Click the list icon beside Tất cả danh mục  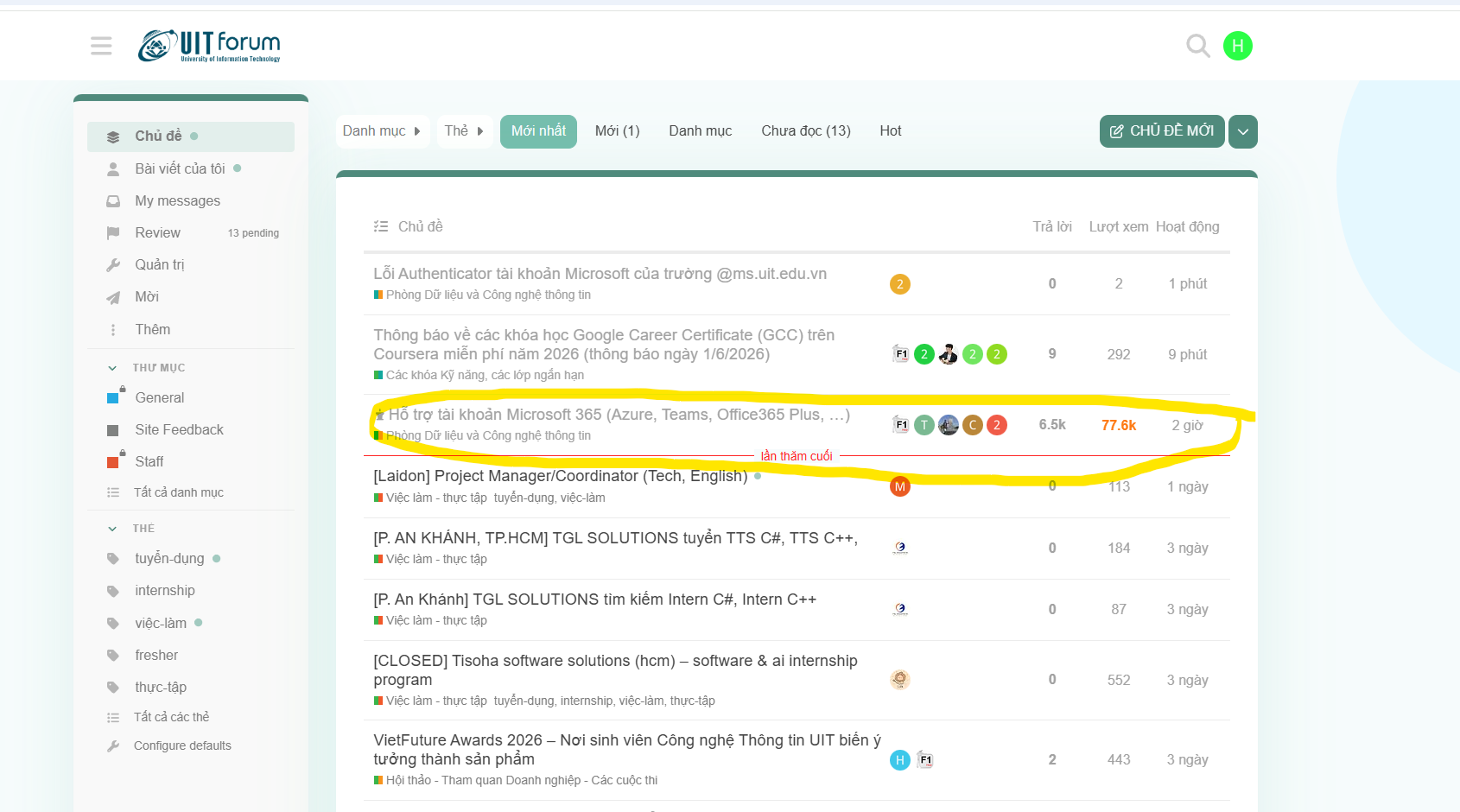113,492
